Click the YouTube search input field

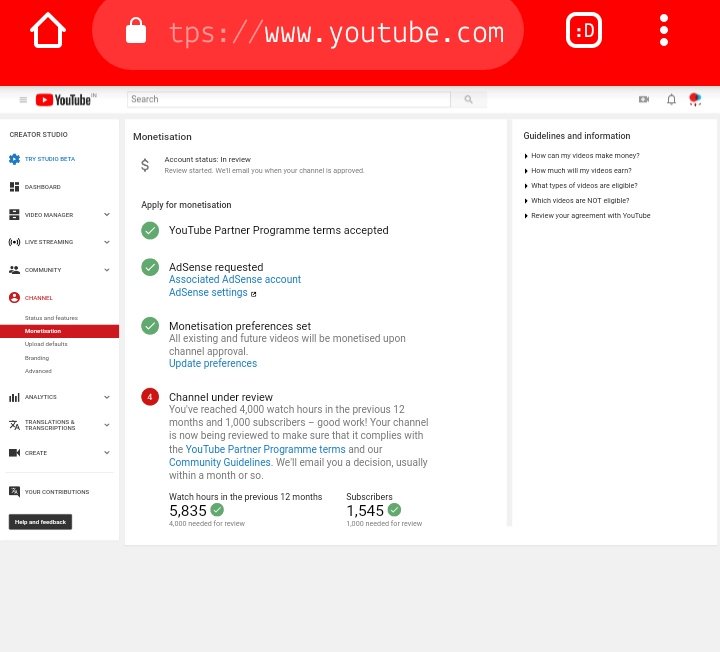coord(289,99)
